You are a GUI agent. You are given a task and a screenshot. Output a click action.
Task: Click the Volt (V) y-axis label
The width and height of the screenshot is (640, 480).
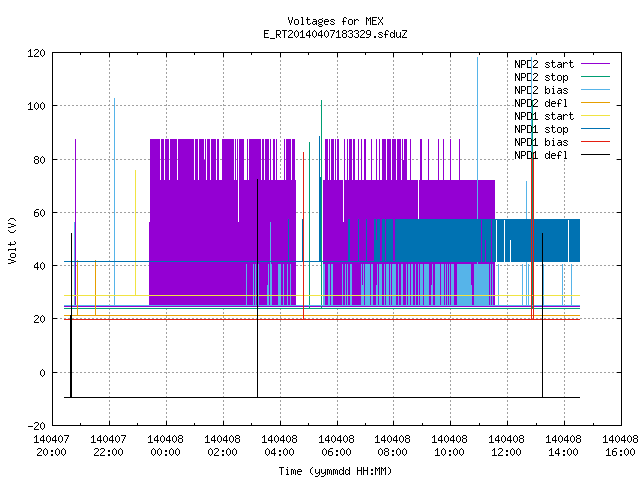tap(13, 240)
